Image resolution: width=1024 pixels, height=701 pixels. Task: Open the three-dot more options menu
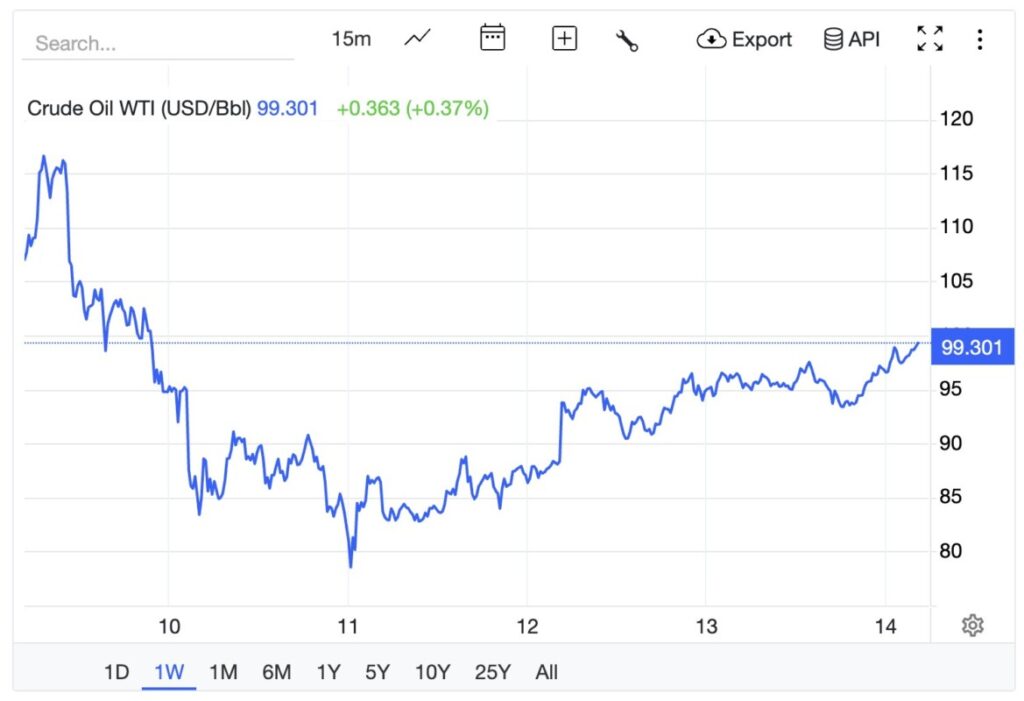click(x=979, y=39)
